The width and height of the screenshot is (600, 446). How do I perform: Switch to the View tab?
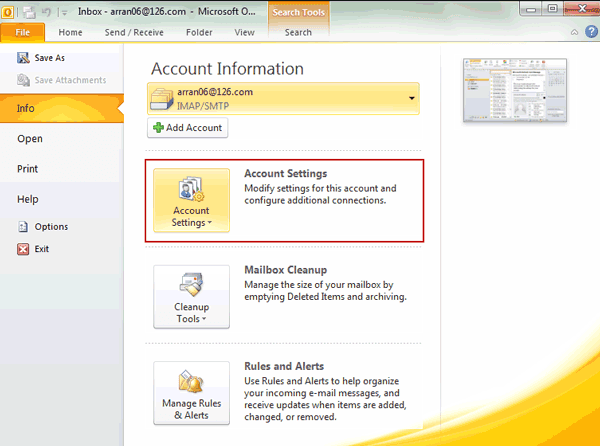point(245,33)
